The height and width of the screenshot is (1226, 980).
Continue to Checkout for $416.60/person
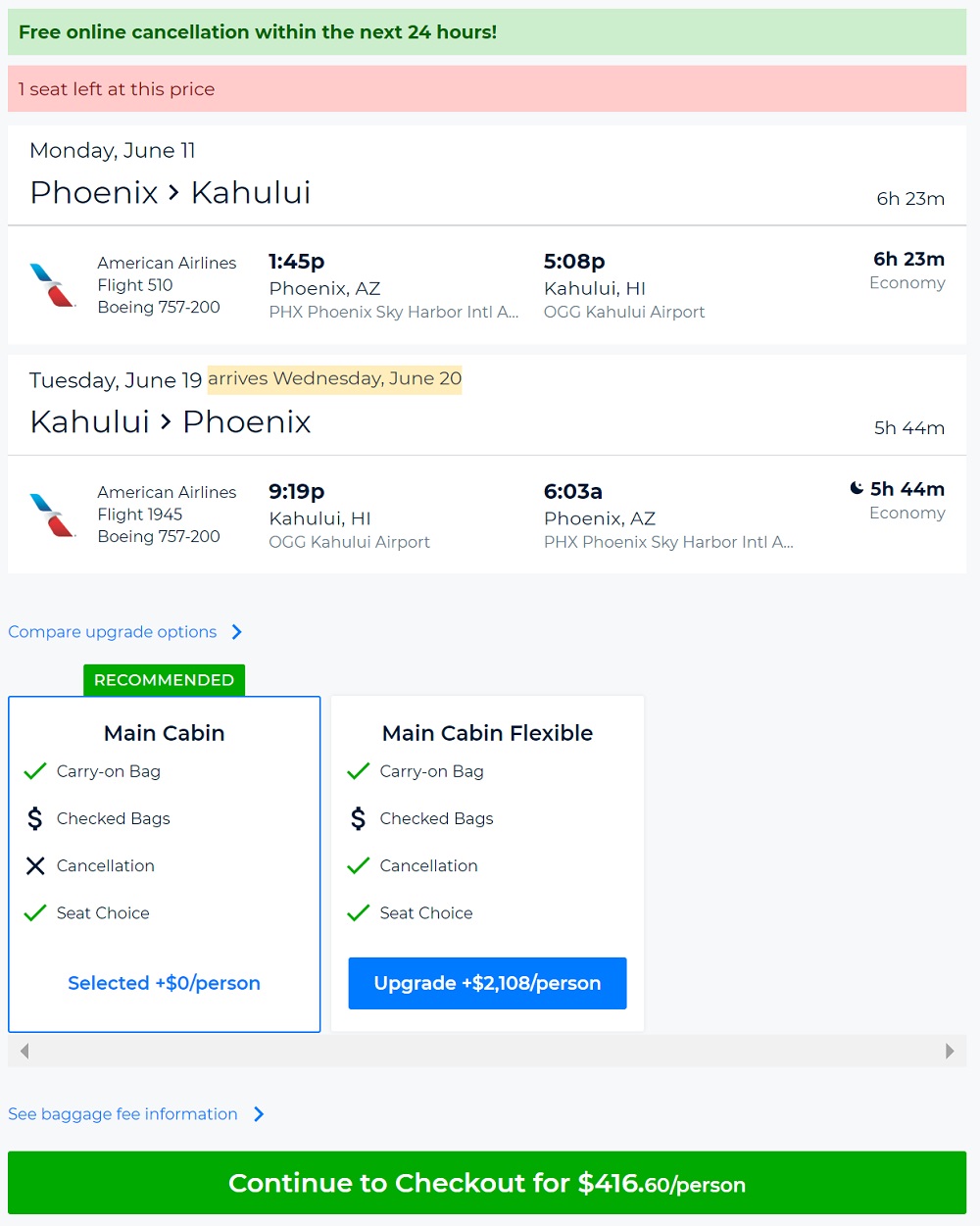point(487,1183)
